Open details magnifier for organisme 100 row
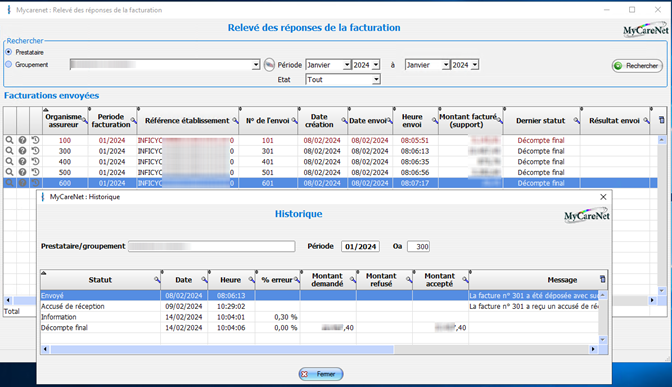 click(9, 140)
